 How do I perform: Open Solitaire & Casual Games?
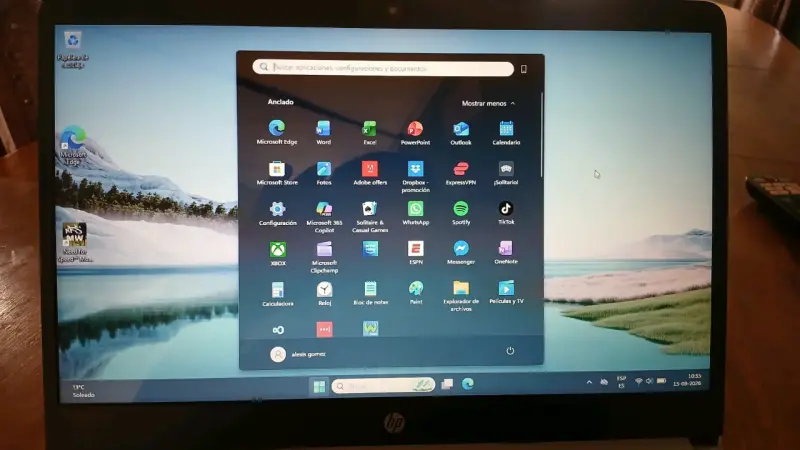[370, 217]
